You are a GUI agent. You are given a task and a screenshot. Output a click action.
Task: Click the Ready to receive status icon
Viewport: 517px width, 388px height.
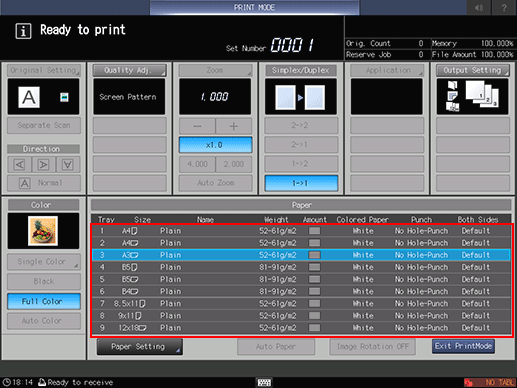42,382
